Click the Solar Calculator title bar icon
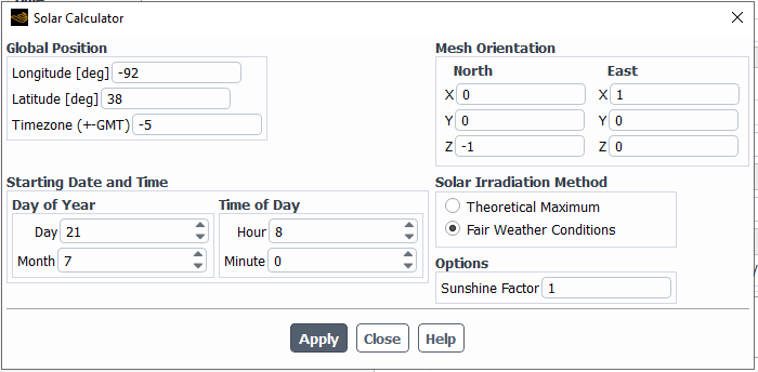This screenshot has height=372, width=758. point(19,18)
